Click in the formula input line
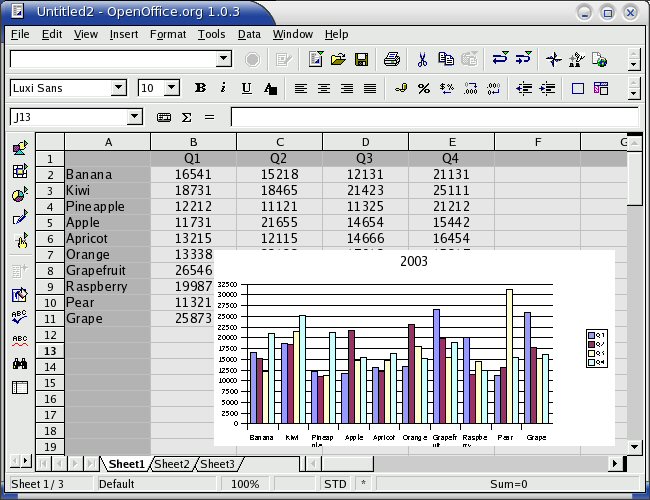This screenshot has height=500, width=650. click(434, 117)
